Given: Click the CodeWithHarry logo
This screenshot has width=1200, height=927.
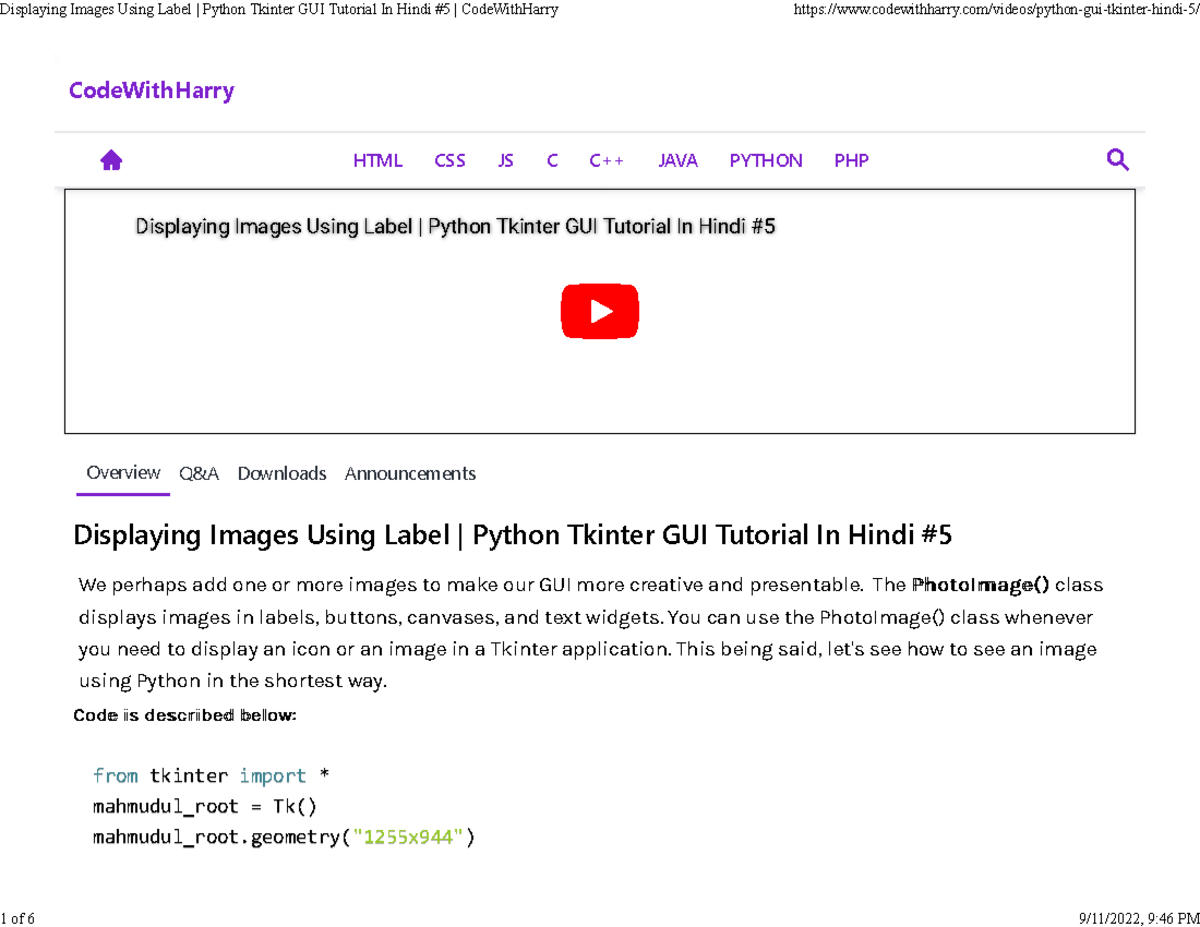Looking at the screenshot, I should 151,91.
